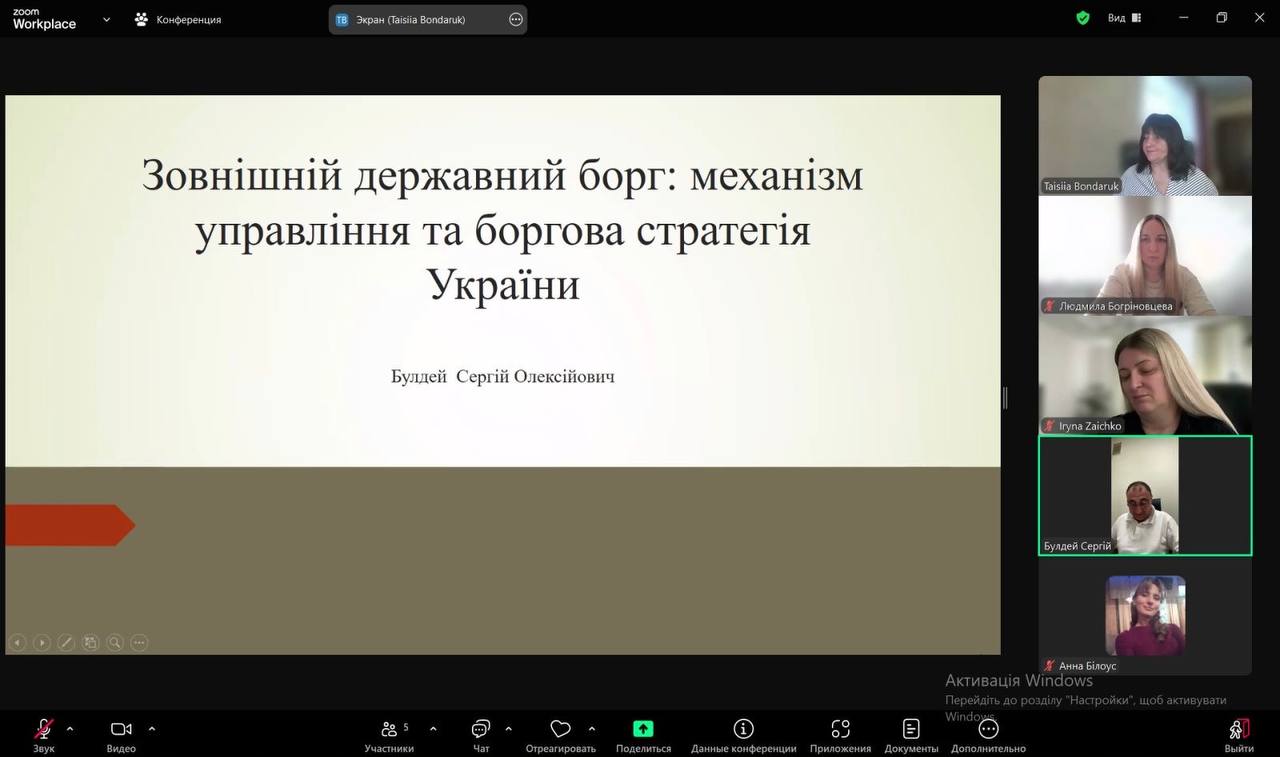Image resolution: width=1280 pixels, height=757 pixels.
Task: Expand video options arrow beside Видео
Action: pyautogui.click(x=152, y=728)
